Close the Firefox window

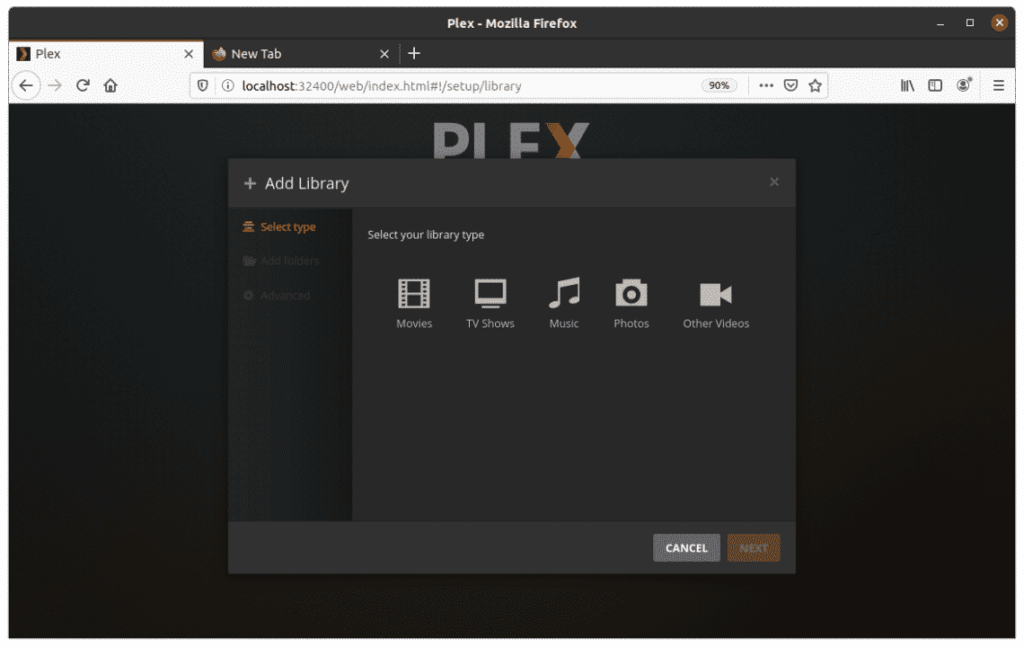coord(999,23)
